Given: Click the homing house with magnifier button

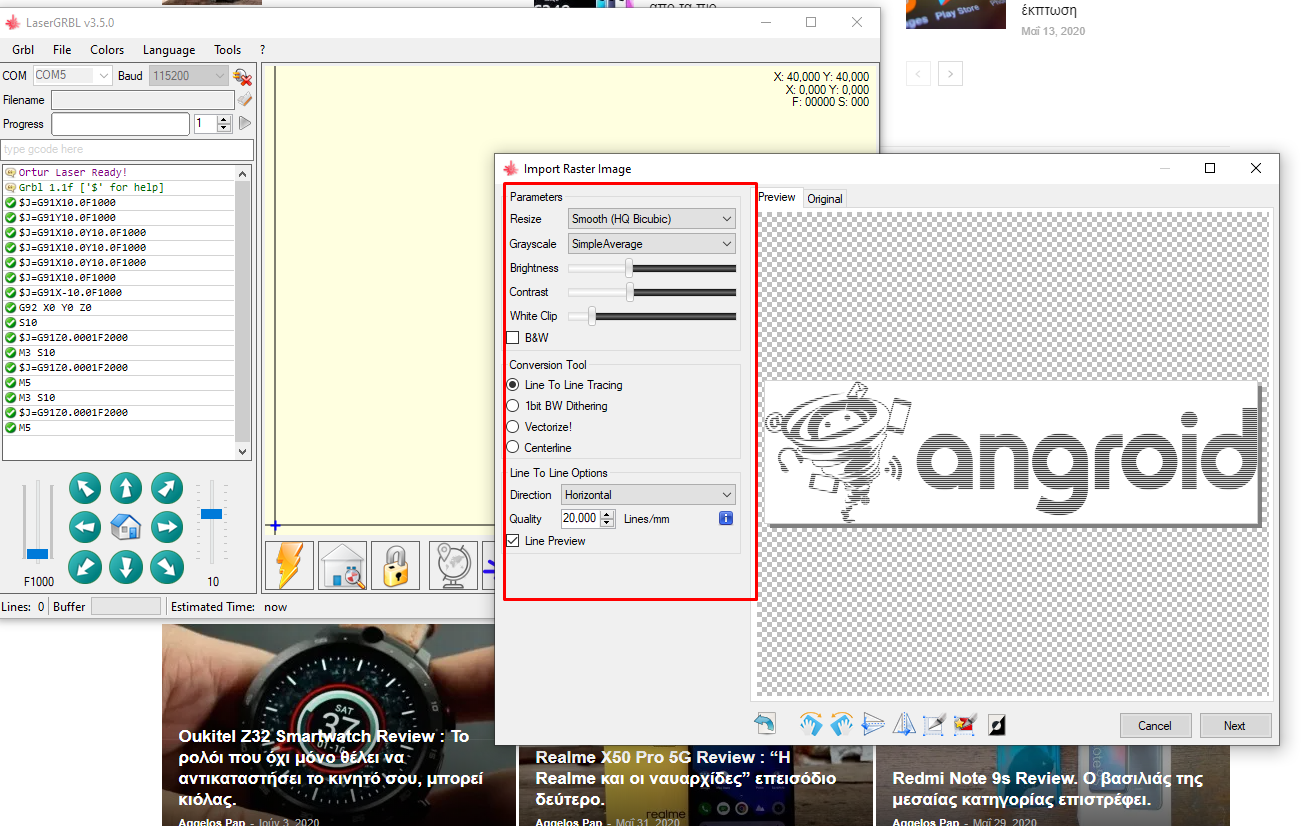Looking at the screenshot, I should tap(343, 566).
